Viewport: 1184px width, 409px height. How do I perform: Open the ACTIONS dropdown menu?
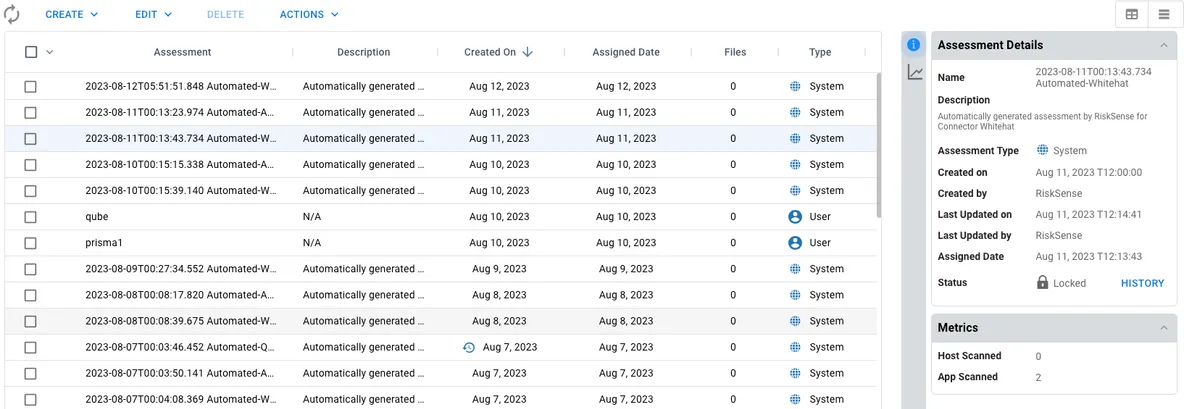309,14
